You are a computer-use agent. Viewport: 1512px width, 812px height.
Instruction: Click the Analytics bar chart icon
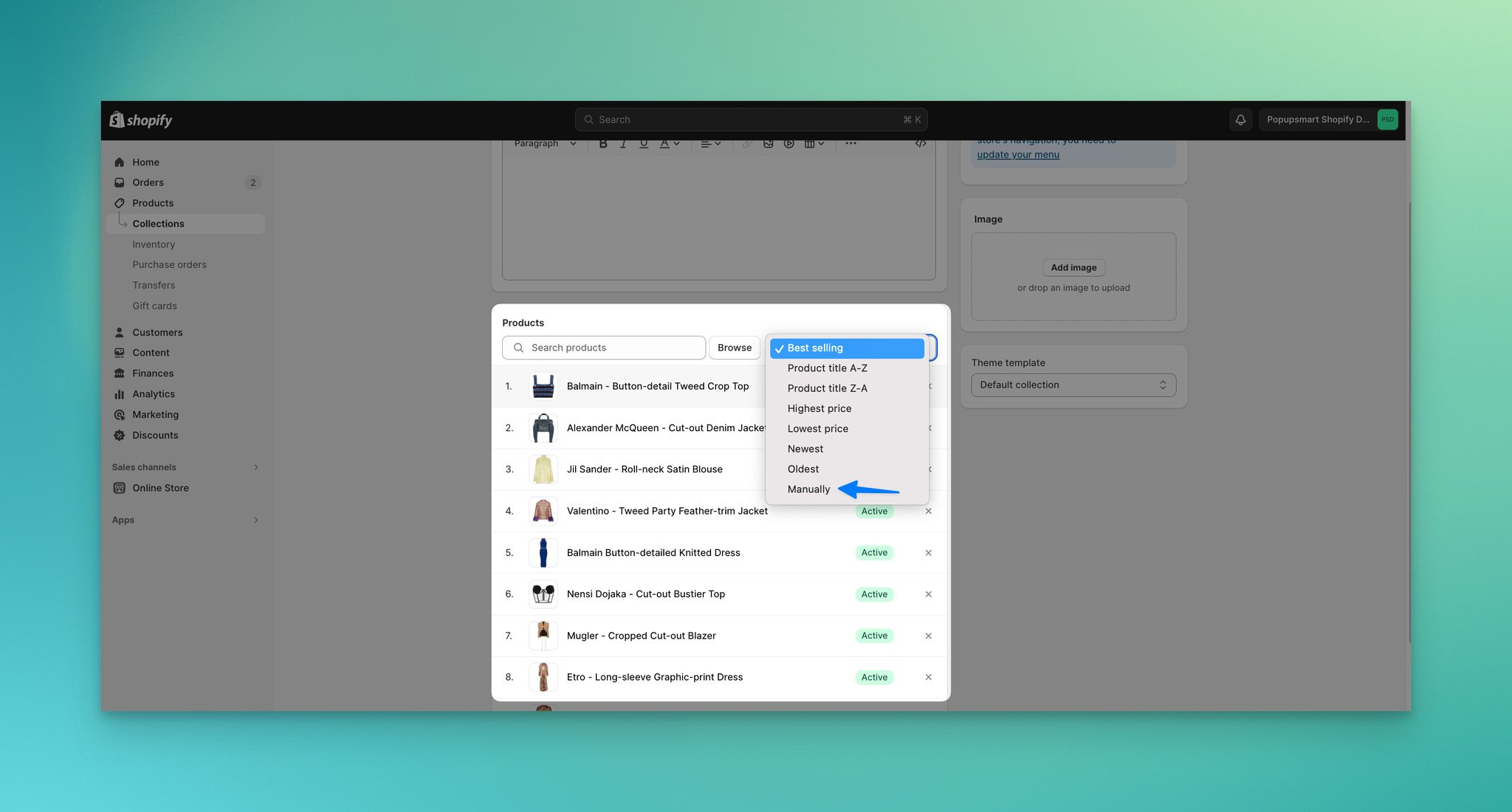pyautogui.click(x=120, y=394)
